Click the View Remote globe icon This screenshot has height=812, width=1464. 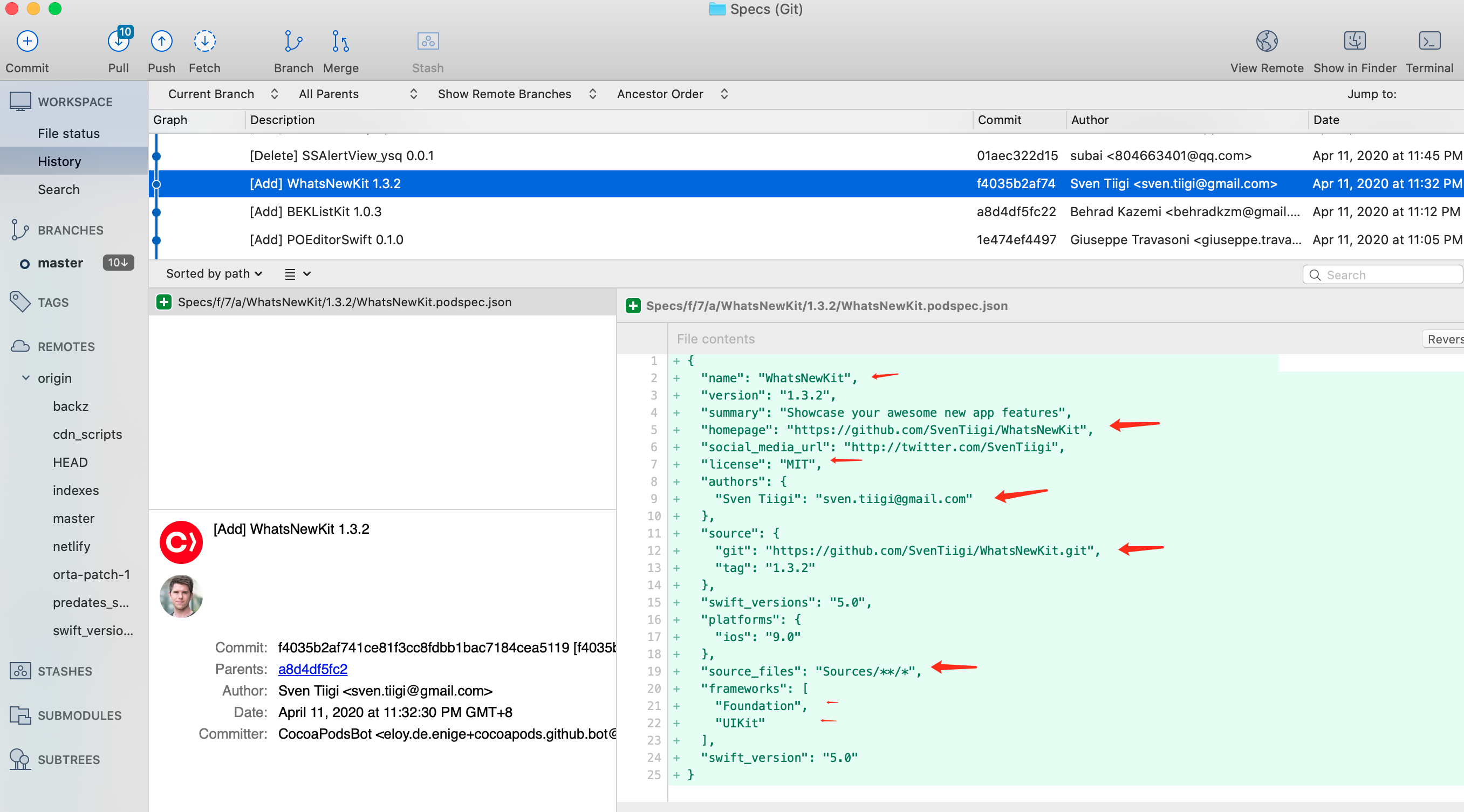click(1266, 42)
